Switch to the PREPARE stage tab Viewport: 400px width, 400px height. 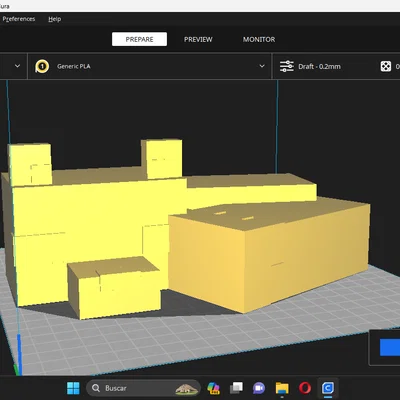coord(139,39)
